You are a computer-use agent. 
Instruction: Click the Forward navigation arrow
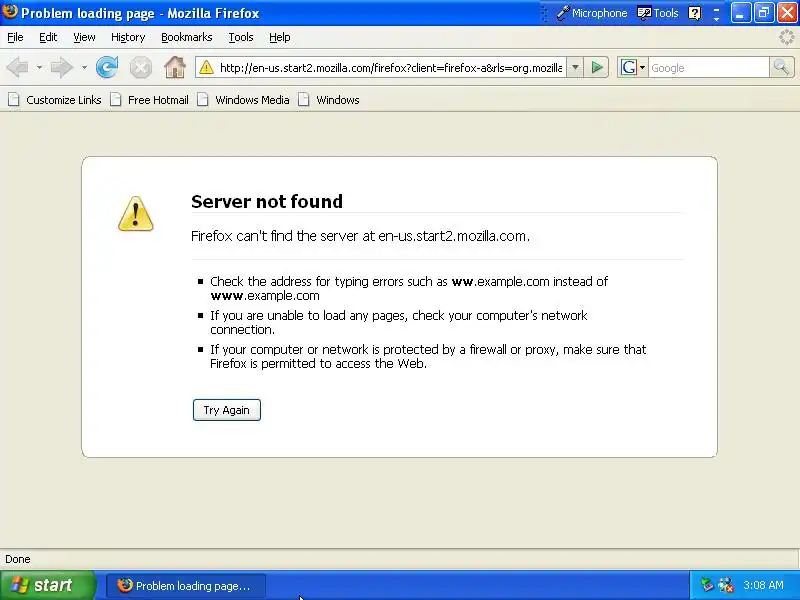pyautogui.click(x=62, y=67)
